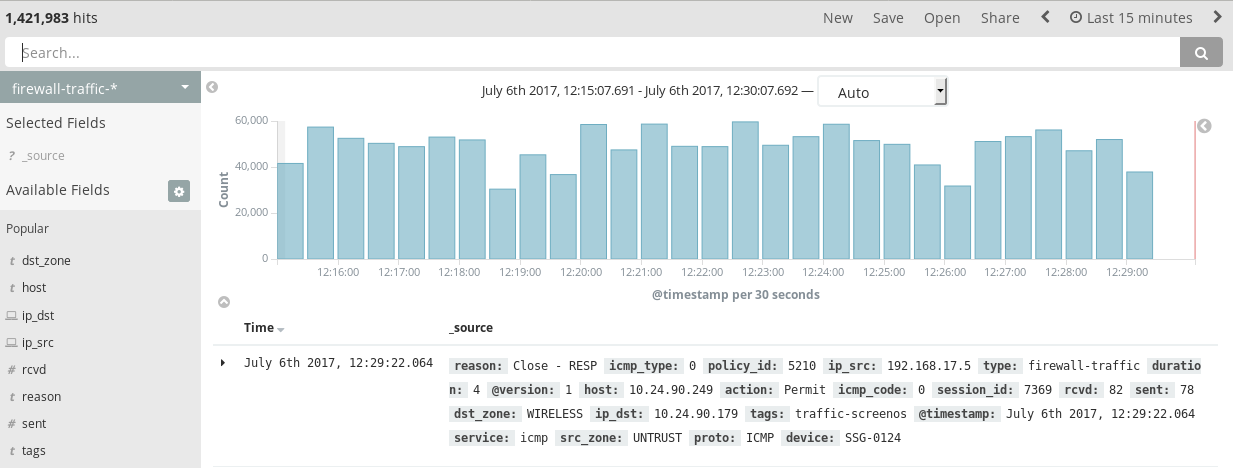Viewport: 1233px width, 468px height.
Task: Click New in the top menu
Action: pyautogui.click(x=838, y=18)
